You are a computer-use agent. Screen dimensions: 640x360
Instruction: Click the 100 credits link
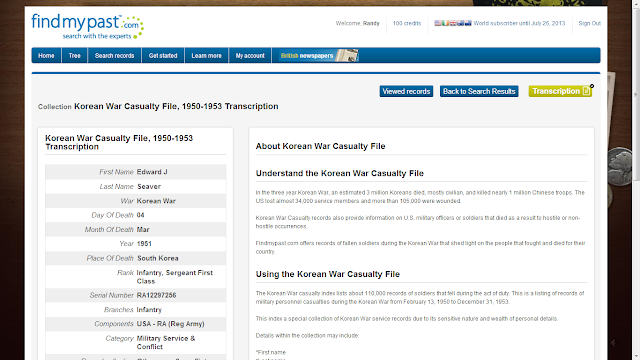pyautogui.click(x=407, y=23)
